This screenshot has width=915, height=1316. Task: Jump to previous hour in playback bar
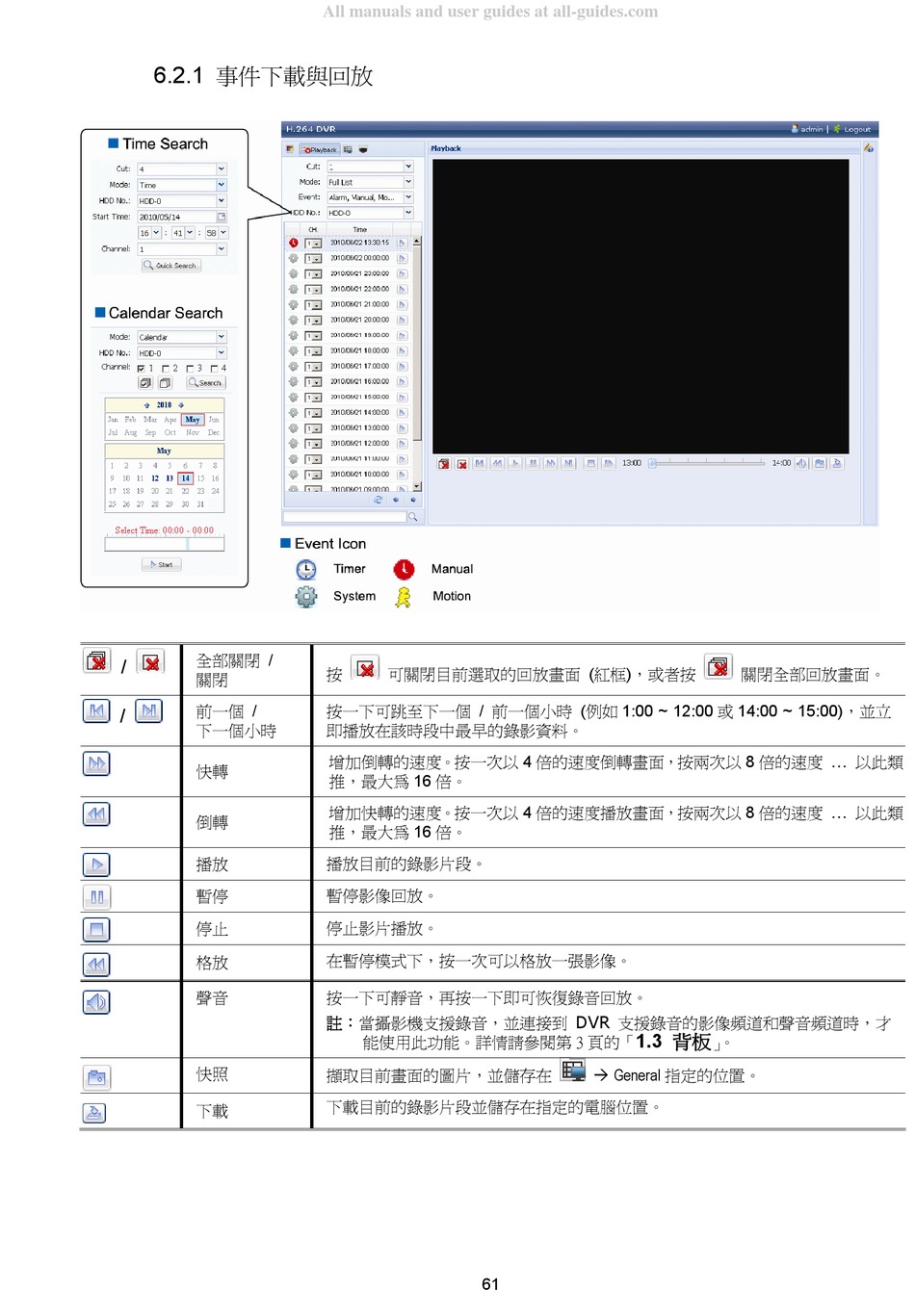click(x=480, y=463)
